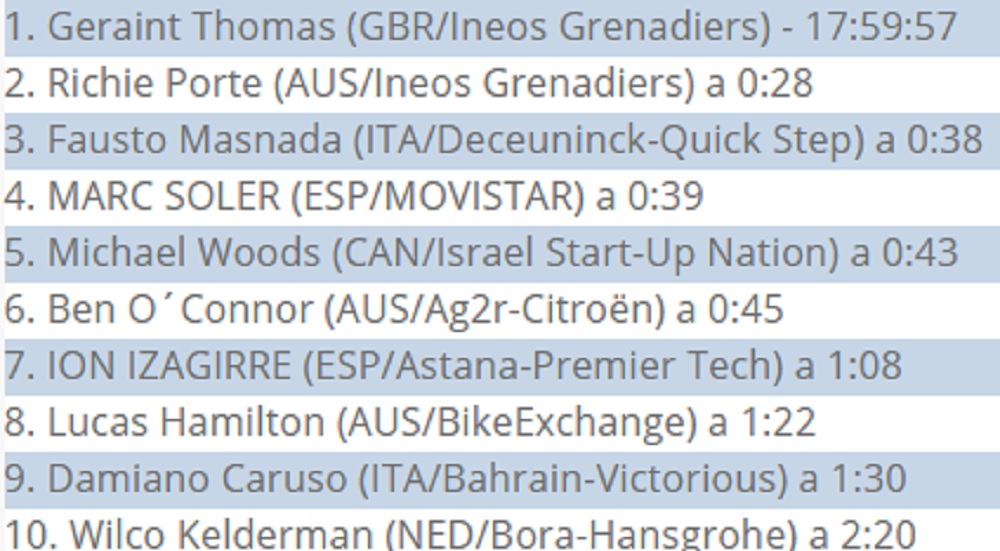Select the Deceuninck-Quick Step team text
Viewport: 1000px width, 551px height.
click(x=649, y=140)
